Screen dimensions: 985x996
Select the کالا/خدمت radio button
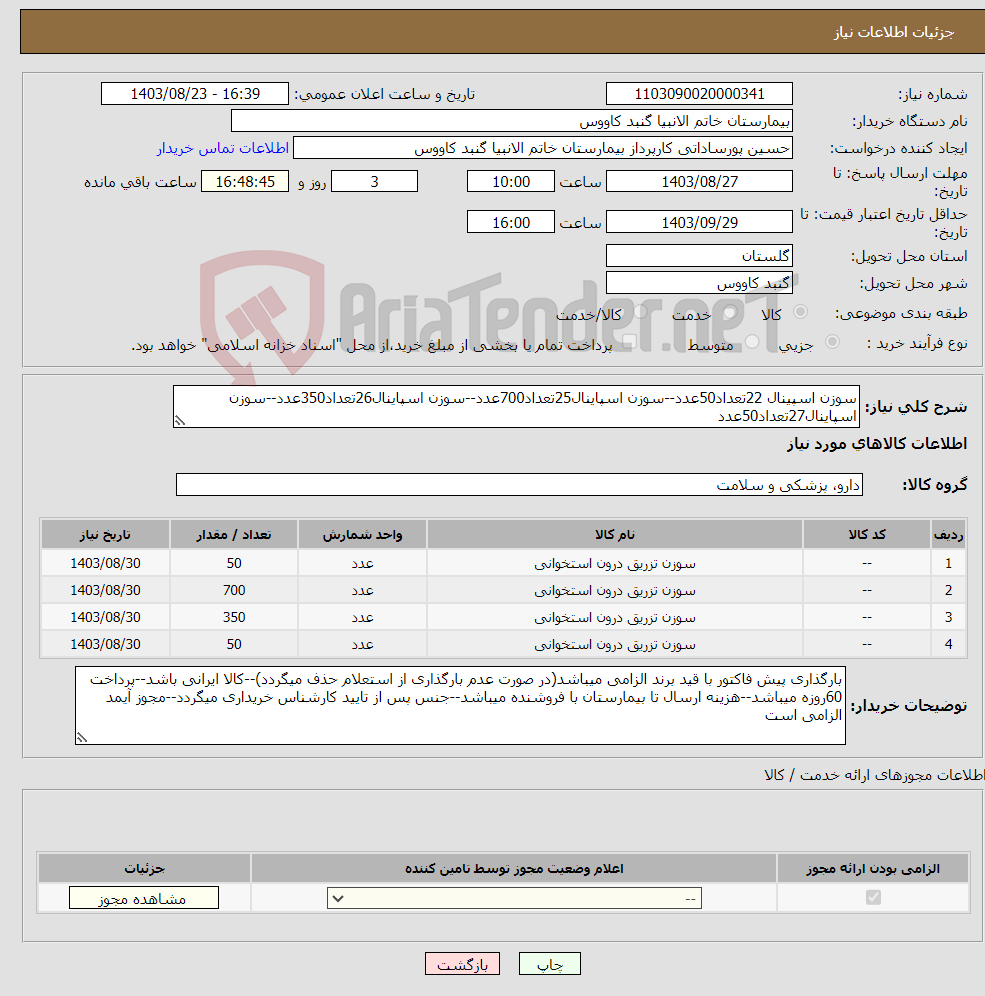click(640, 312)
